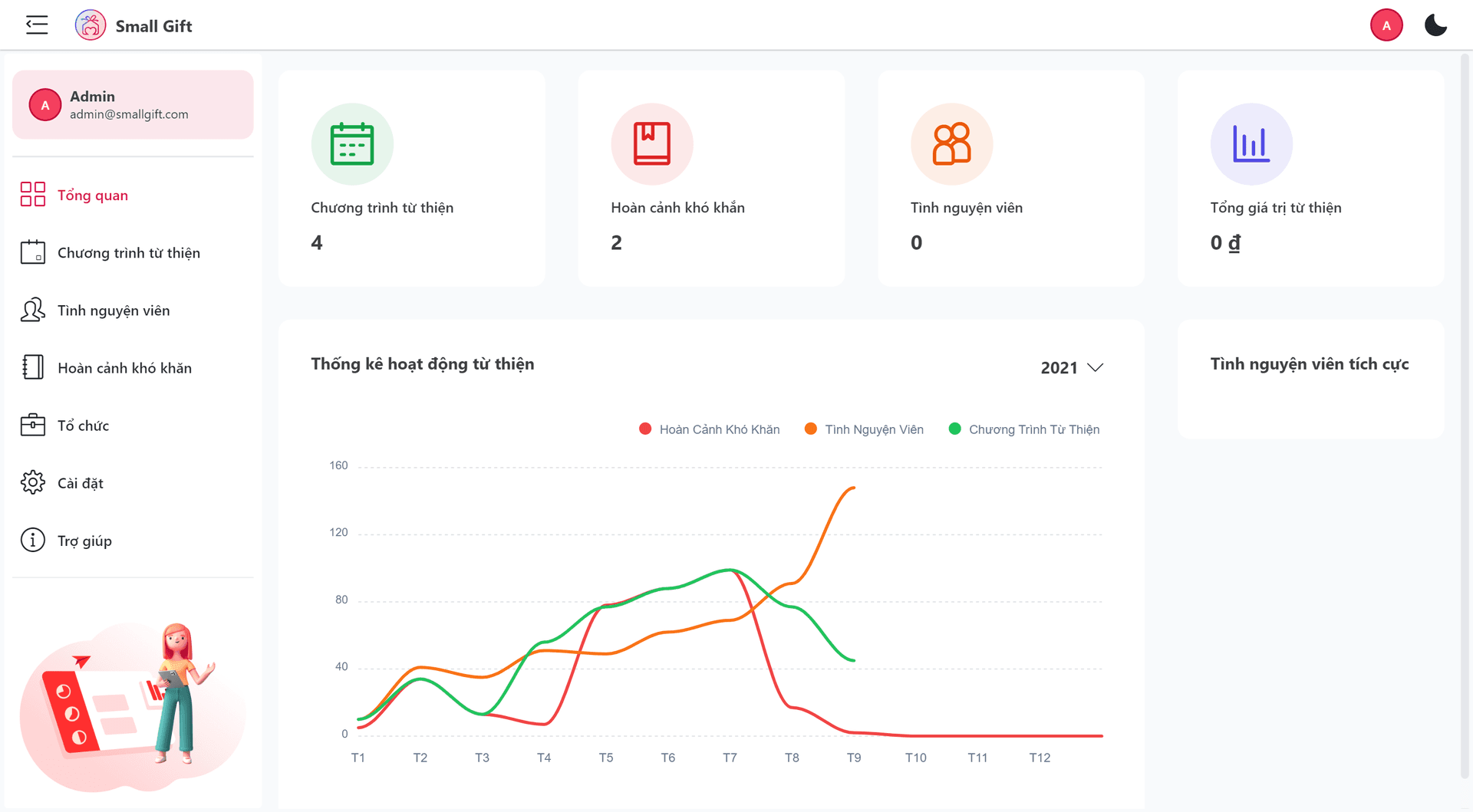Toggle Chương Trình Từ Thiện legend series

1024,429
